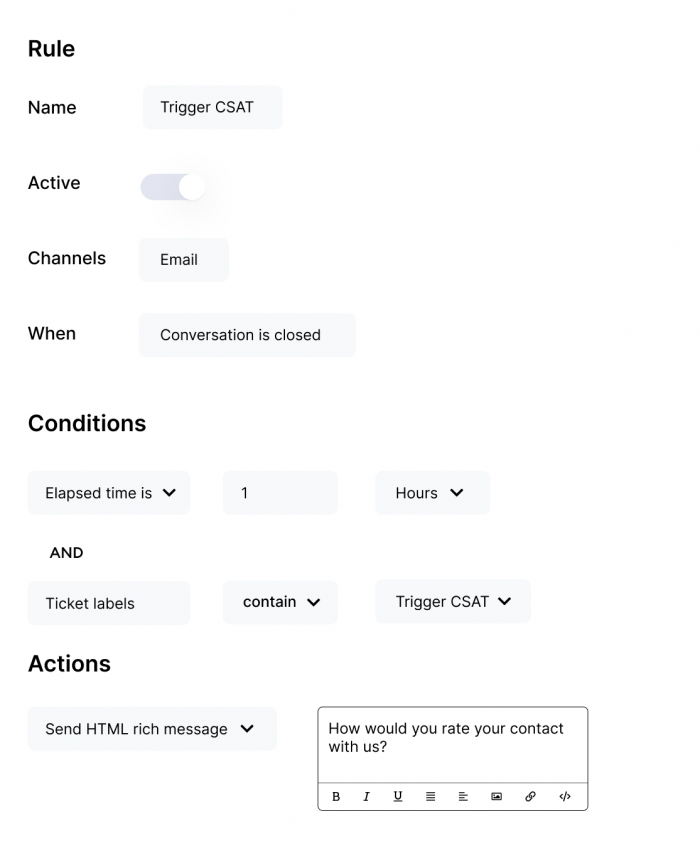Open the contain condition dropdown
The image size is (700, 846).
click(x=280, y=602)
